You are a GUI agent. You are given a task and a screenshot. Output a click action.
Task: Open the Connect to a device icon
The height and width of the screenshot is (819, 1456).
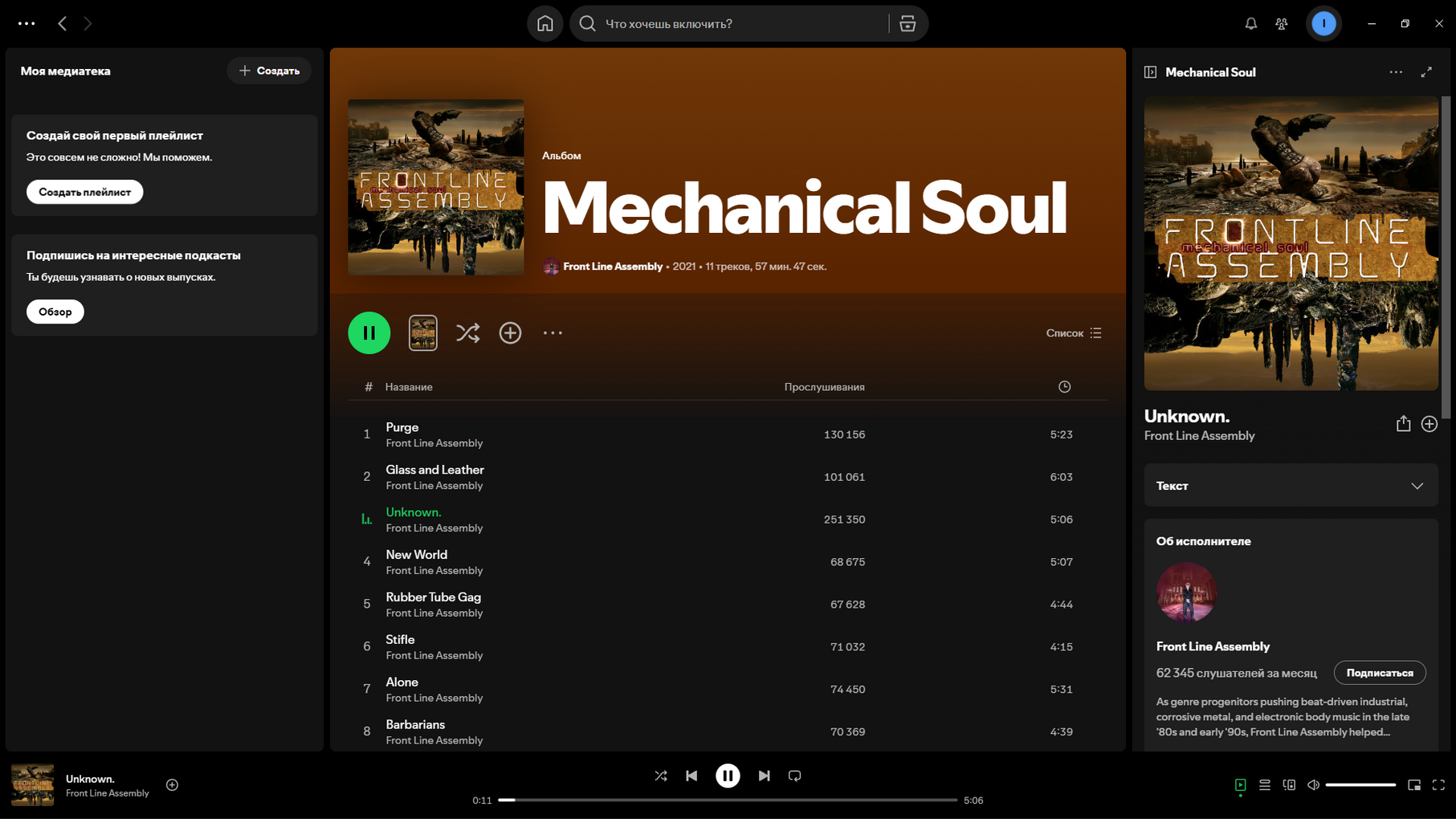[x=1289, y=784]
